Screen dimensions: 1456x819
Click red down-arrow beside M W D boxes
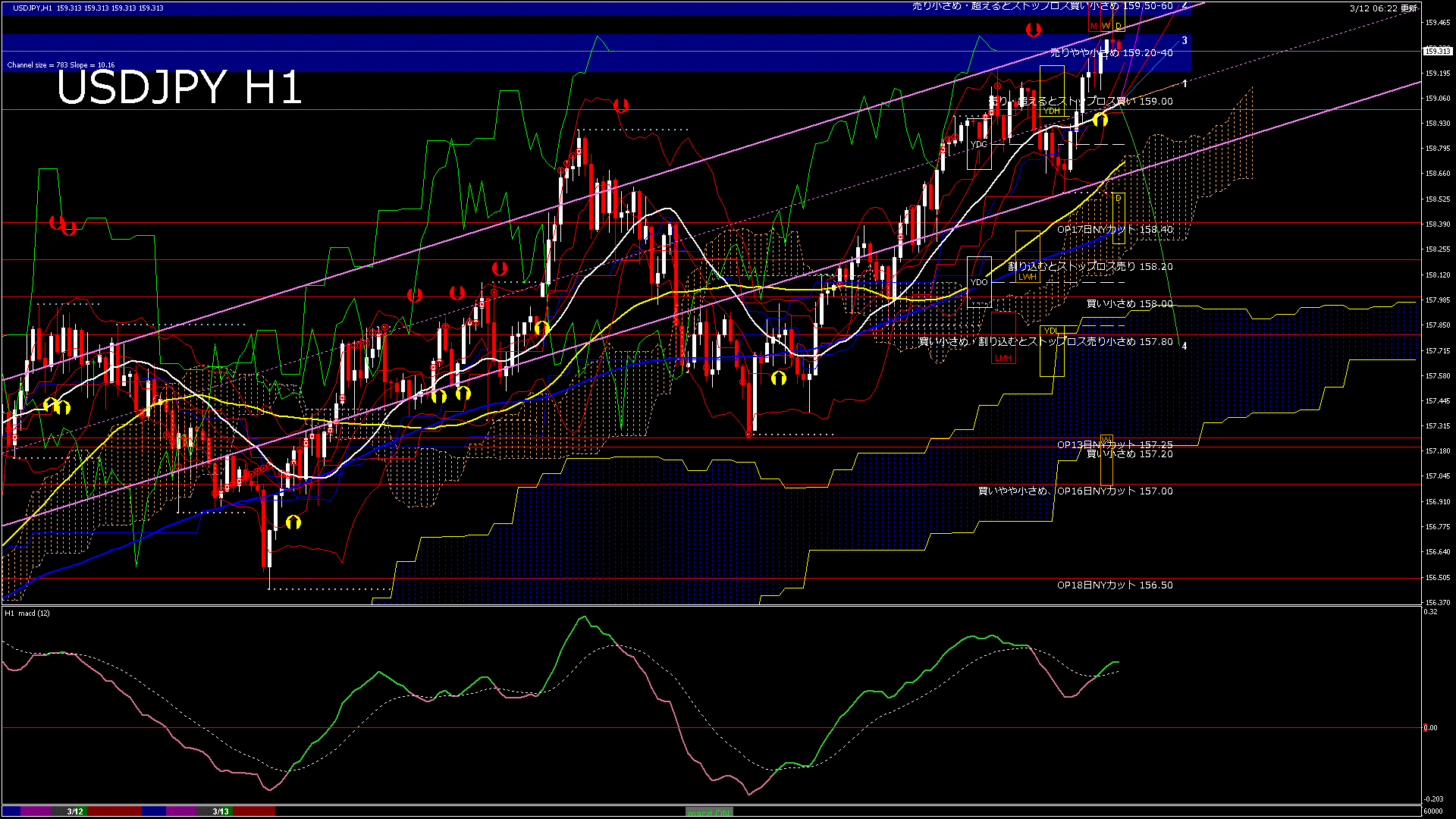tap(1033, 30)
